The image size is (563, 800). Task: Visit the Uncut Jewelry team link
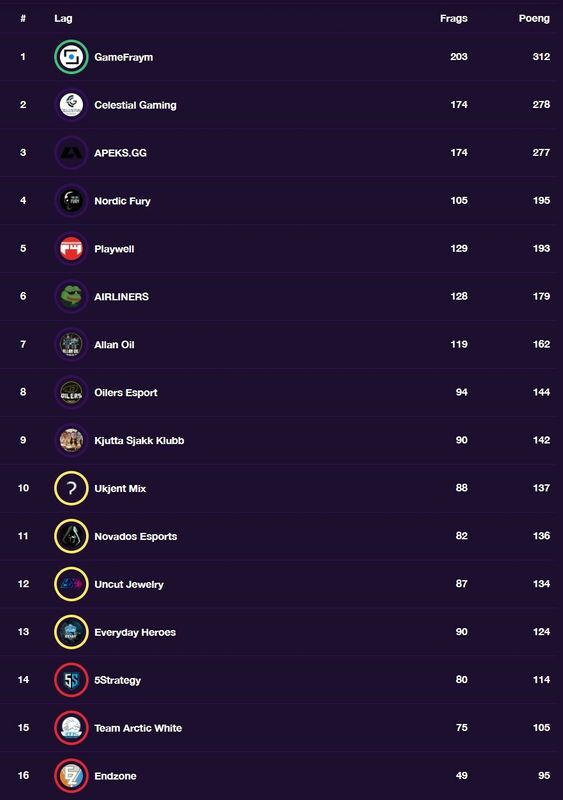pos(129,584)
